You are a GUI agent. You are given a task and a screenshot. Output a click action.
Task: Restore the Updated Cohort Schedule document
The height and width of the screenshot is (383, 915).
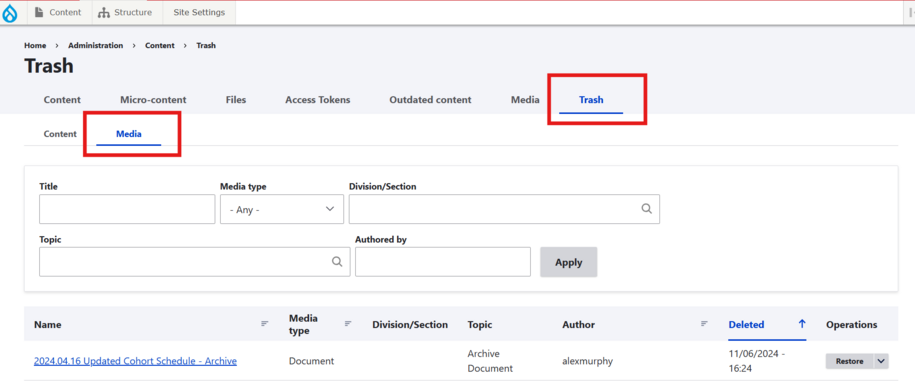click(850, 361)
